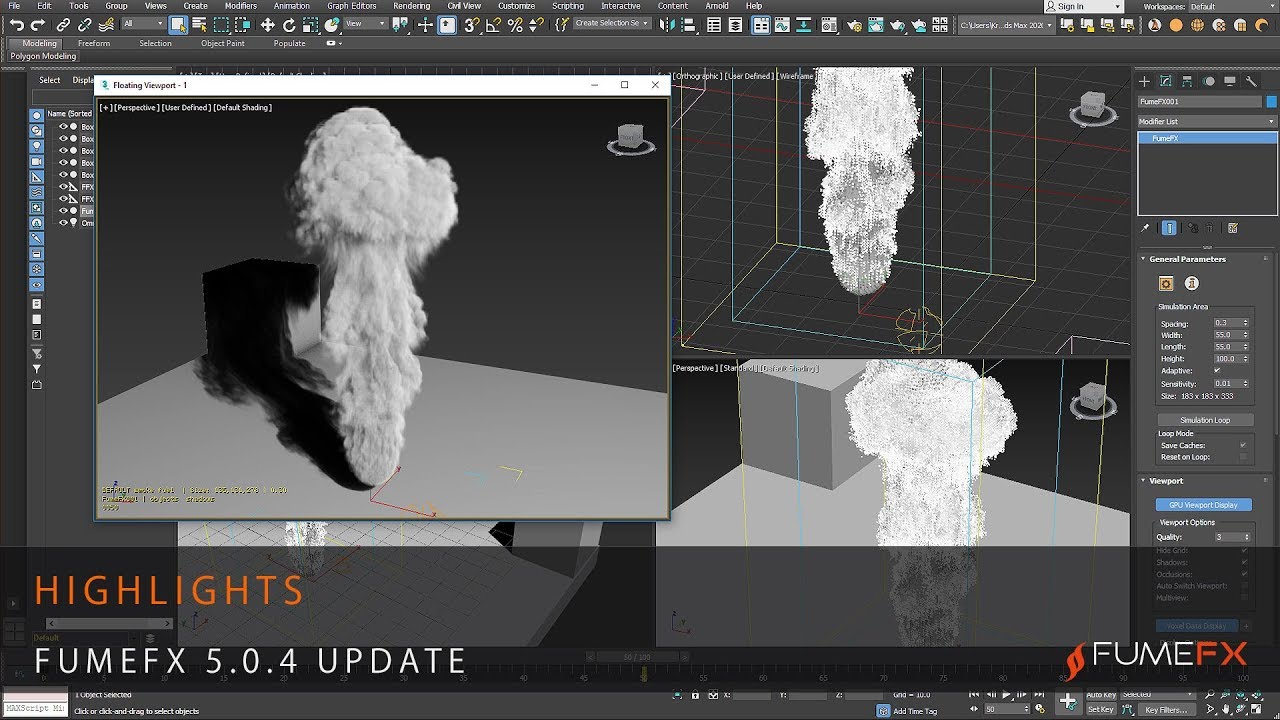This screenshot has width=1280, height=720.
Task: Open the Modify tab in command panel
Action: click(x=1166, y=81)
